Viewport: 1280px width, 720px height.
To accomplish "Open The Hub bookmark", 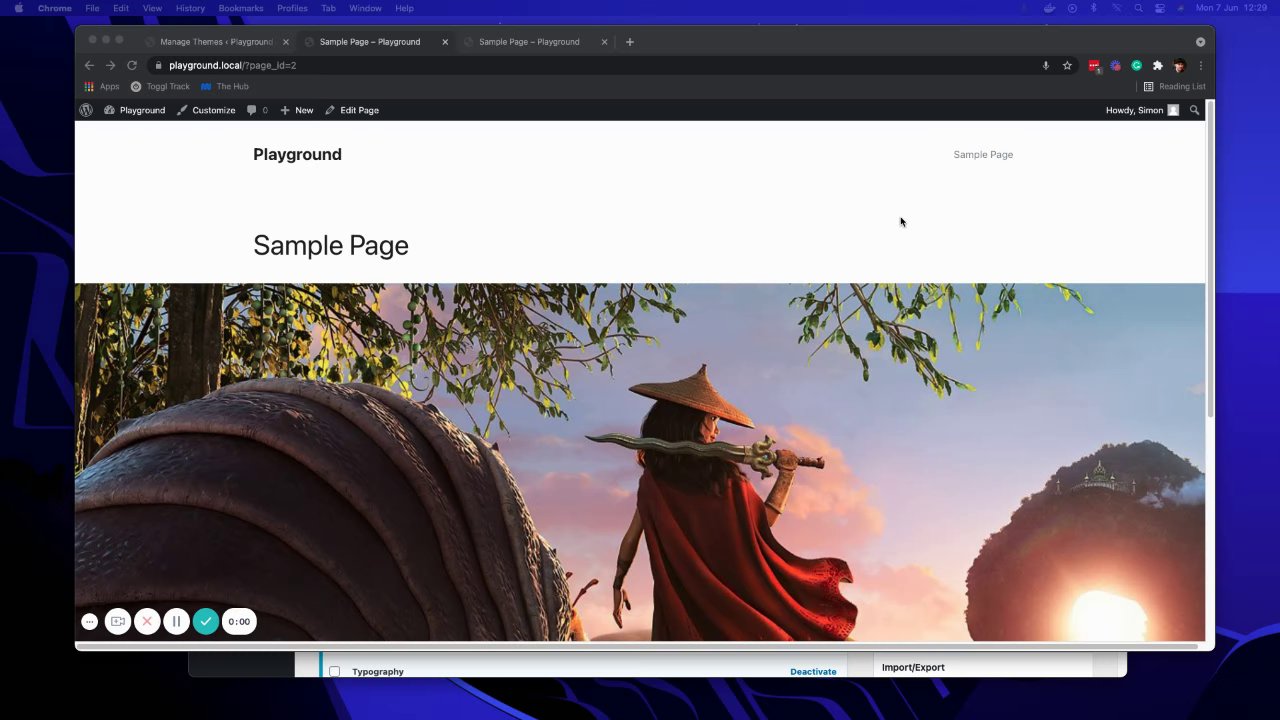I will click(x=225, y=87).
